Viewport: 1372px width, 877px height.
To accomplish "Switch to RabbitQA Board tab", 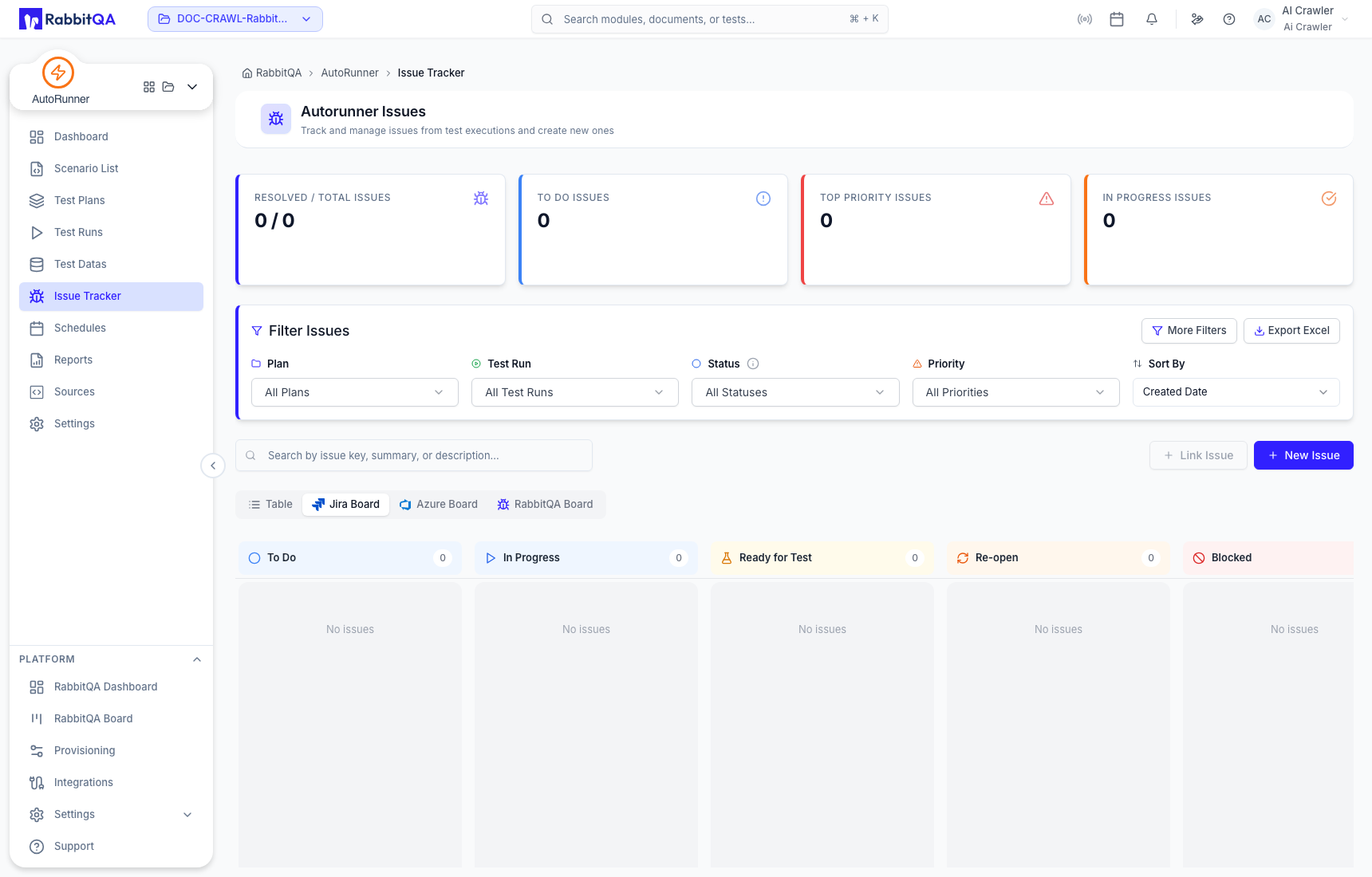I will [546, 505].
